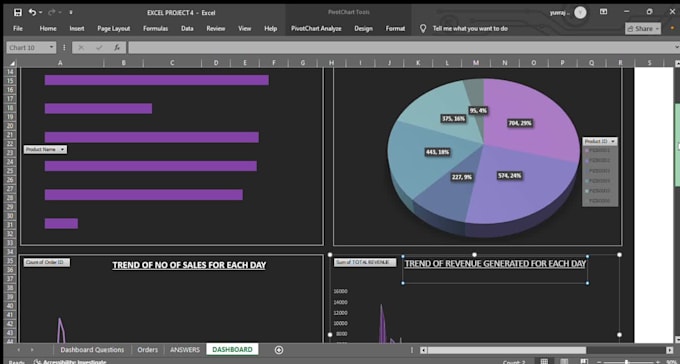680x364 pixels.
Task: Click the horizontal scrollbar thumb
Action: pyautogui.click(x=507, y=350)
